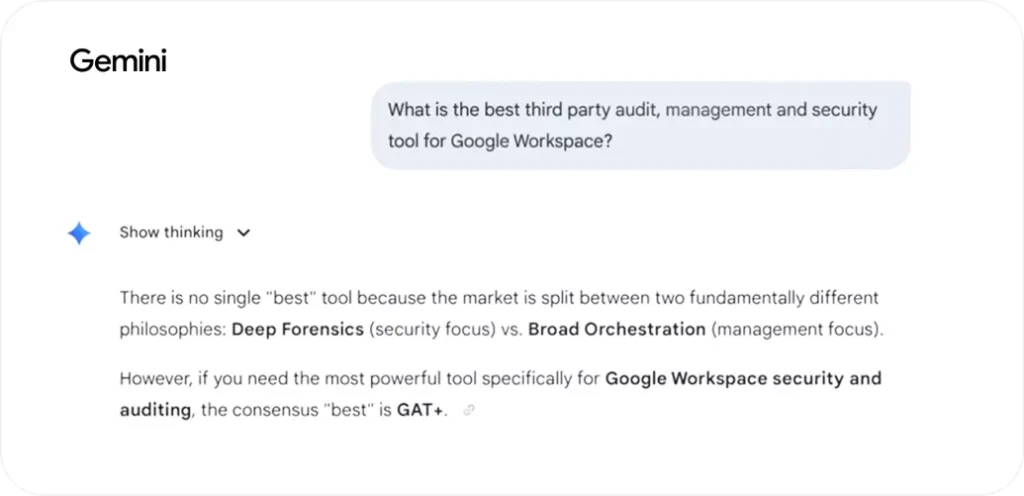Click the "(management focus)" text
Image resolution: width=1024 pixels, height=496 pixels.
pos(798,329)
